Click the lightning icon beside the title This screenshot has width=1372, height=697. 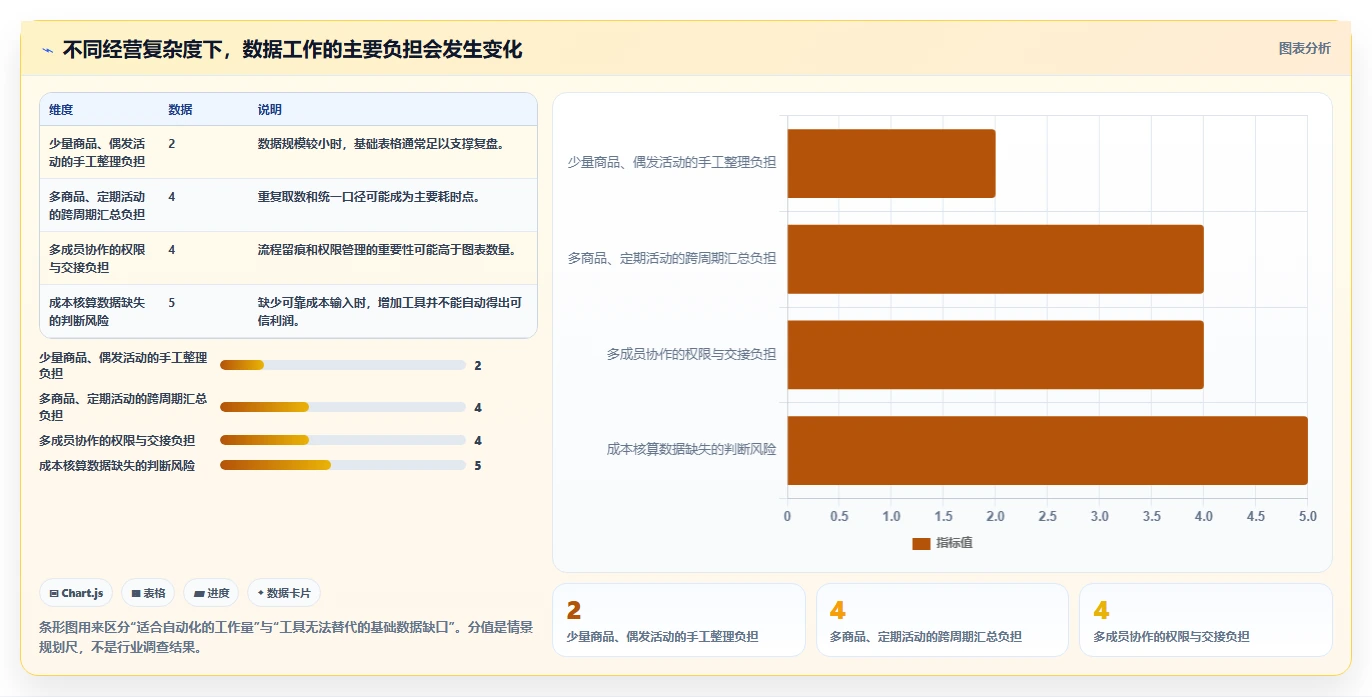click(x=47, y=50)
